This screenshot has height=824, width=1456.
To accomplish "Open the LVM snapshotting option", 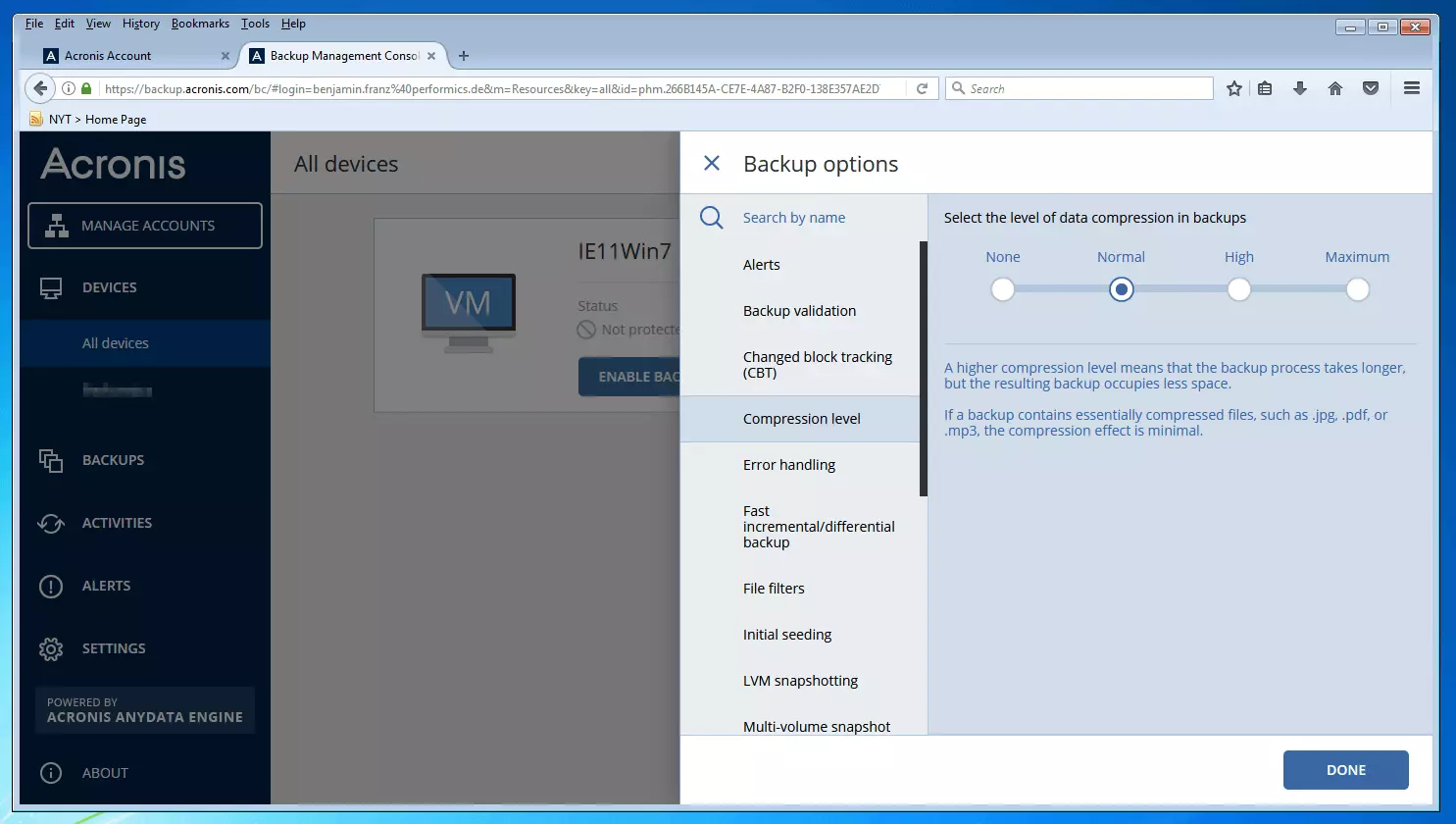I will 800,681.
